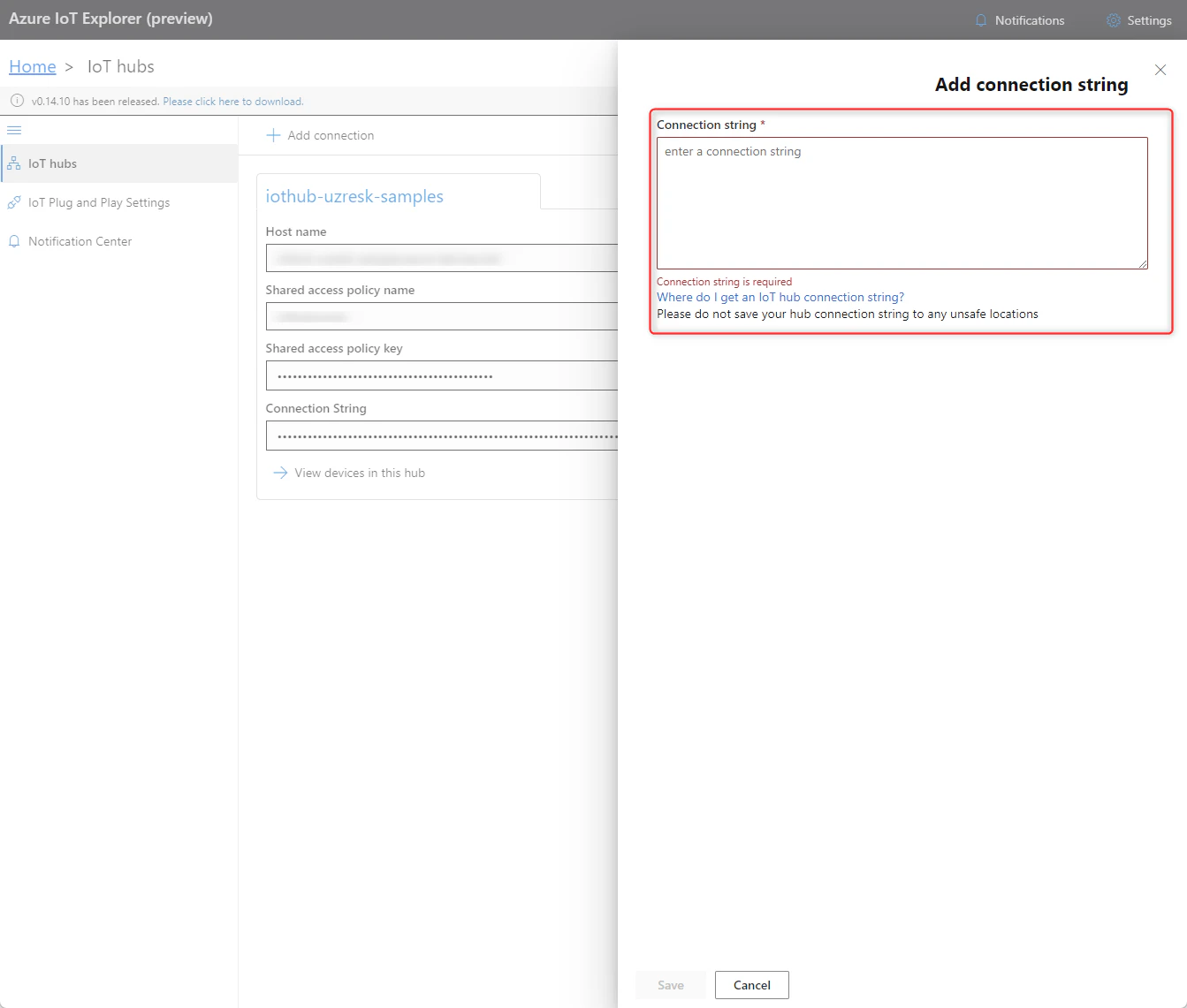Screen dimensions: 1187x1008
Task: Click the 'v0.14.10 has been released' text
Action: click(x=95, y=102)
